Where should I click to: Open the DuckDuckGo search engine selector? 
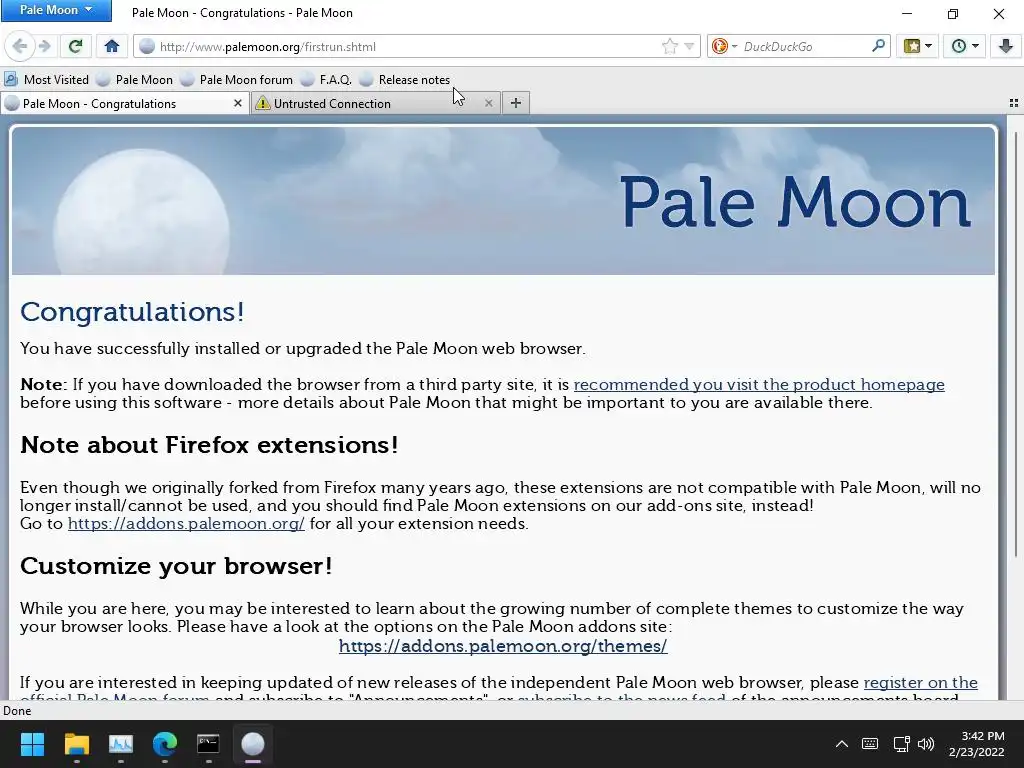[724, 46]
